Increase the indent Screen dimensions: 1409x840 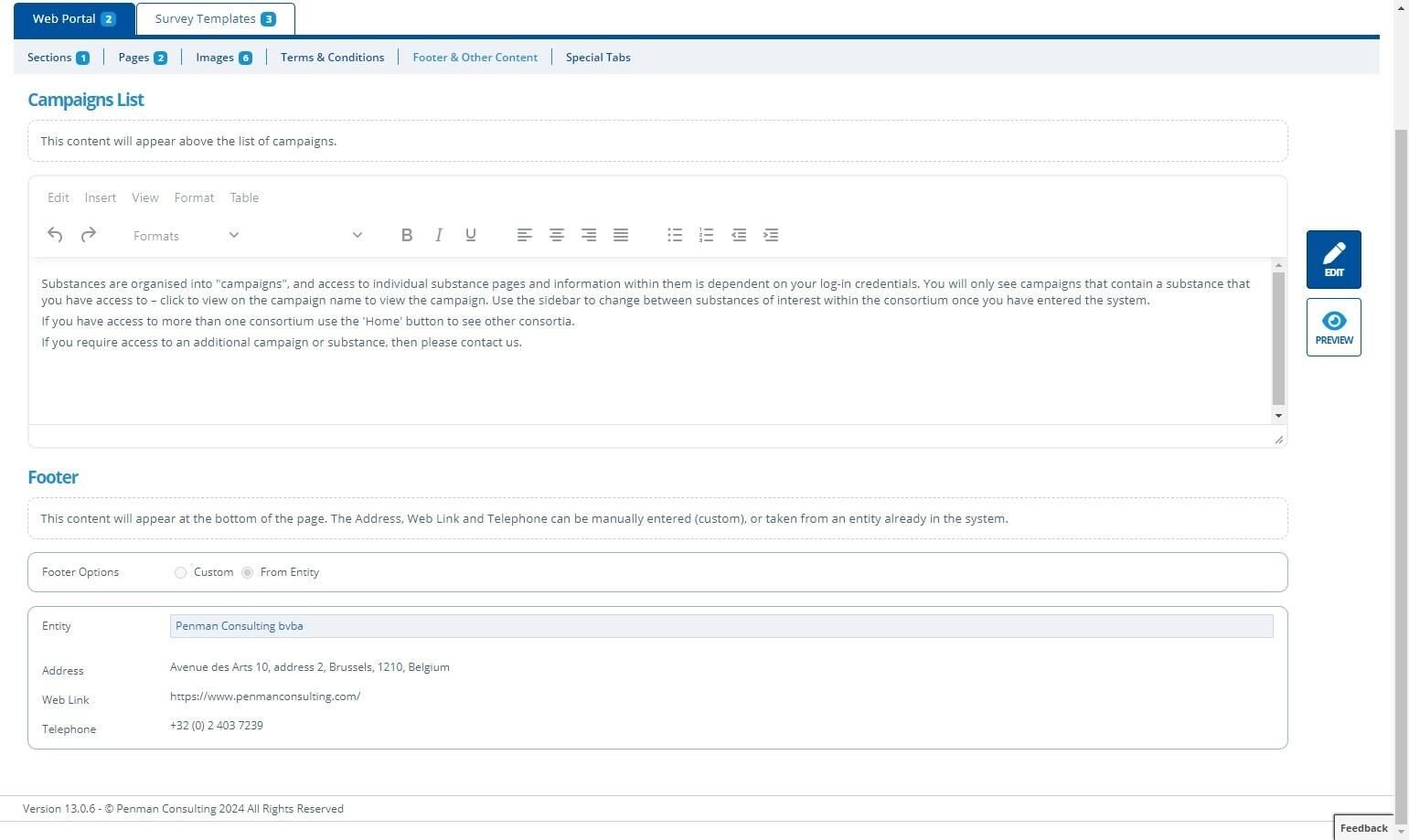click(x=771, y=235)
